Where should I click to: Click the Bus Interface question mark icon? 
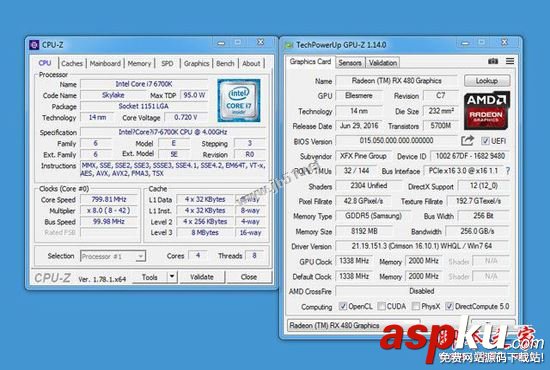pos(508,171)
